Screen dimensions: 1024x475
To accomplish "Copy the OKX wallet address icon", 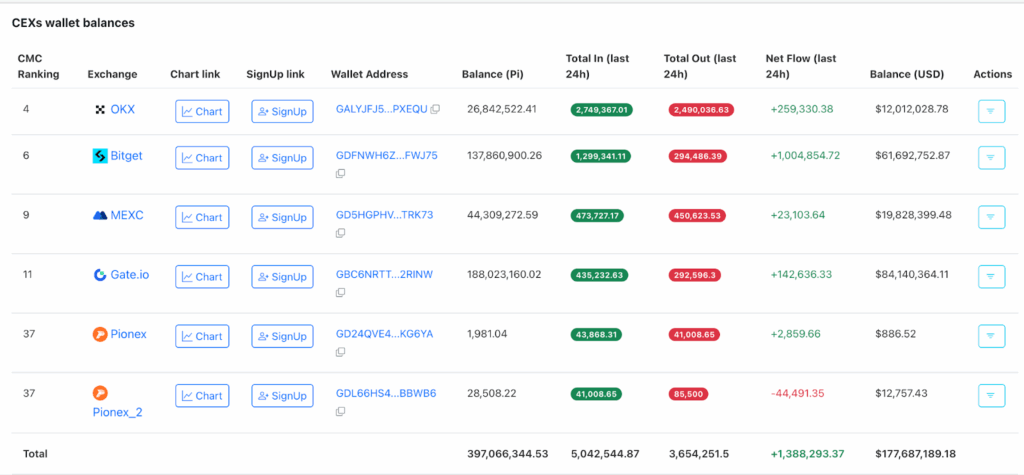I will point(435,109).
